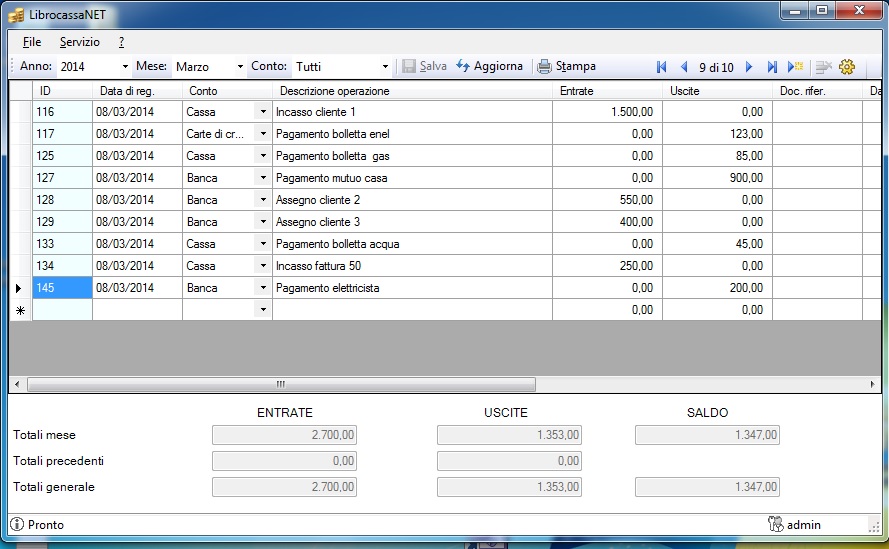Open settings with the gear icon
Viewport: 889px width, 549px height.
pyautogui.click(x=846, y=67)
